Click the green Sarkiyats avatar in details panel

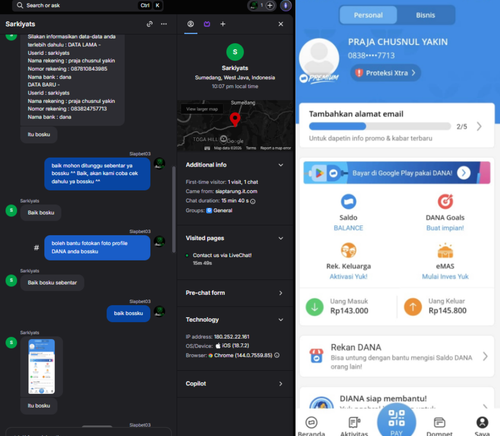[235, 52]
